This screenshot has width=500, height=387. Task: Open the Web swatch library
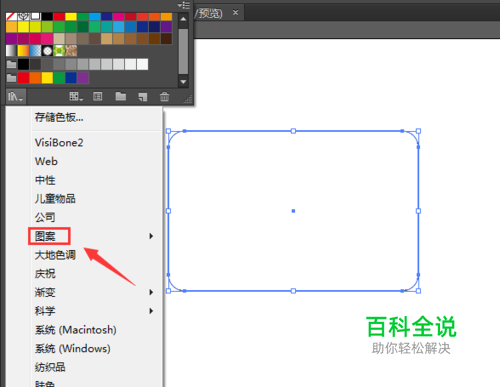pyautogui.click(x=46, y=161)
